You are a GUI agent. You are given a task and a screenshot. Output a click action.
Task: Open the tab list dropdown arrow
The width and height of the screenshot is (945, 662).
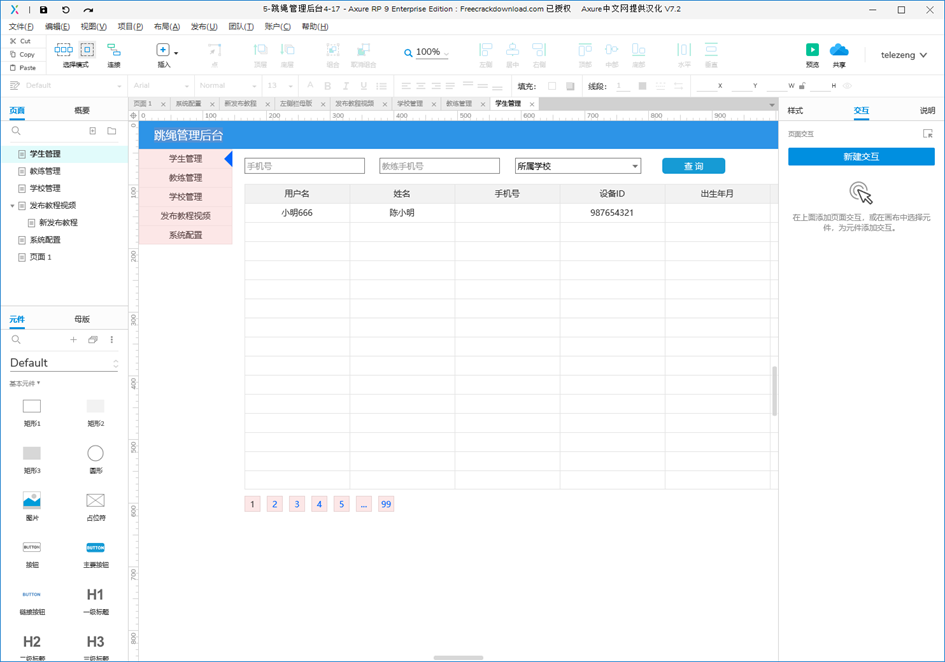pyautogui.click(x=771, y=105)
